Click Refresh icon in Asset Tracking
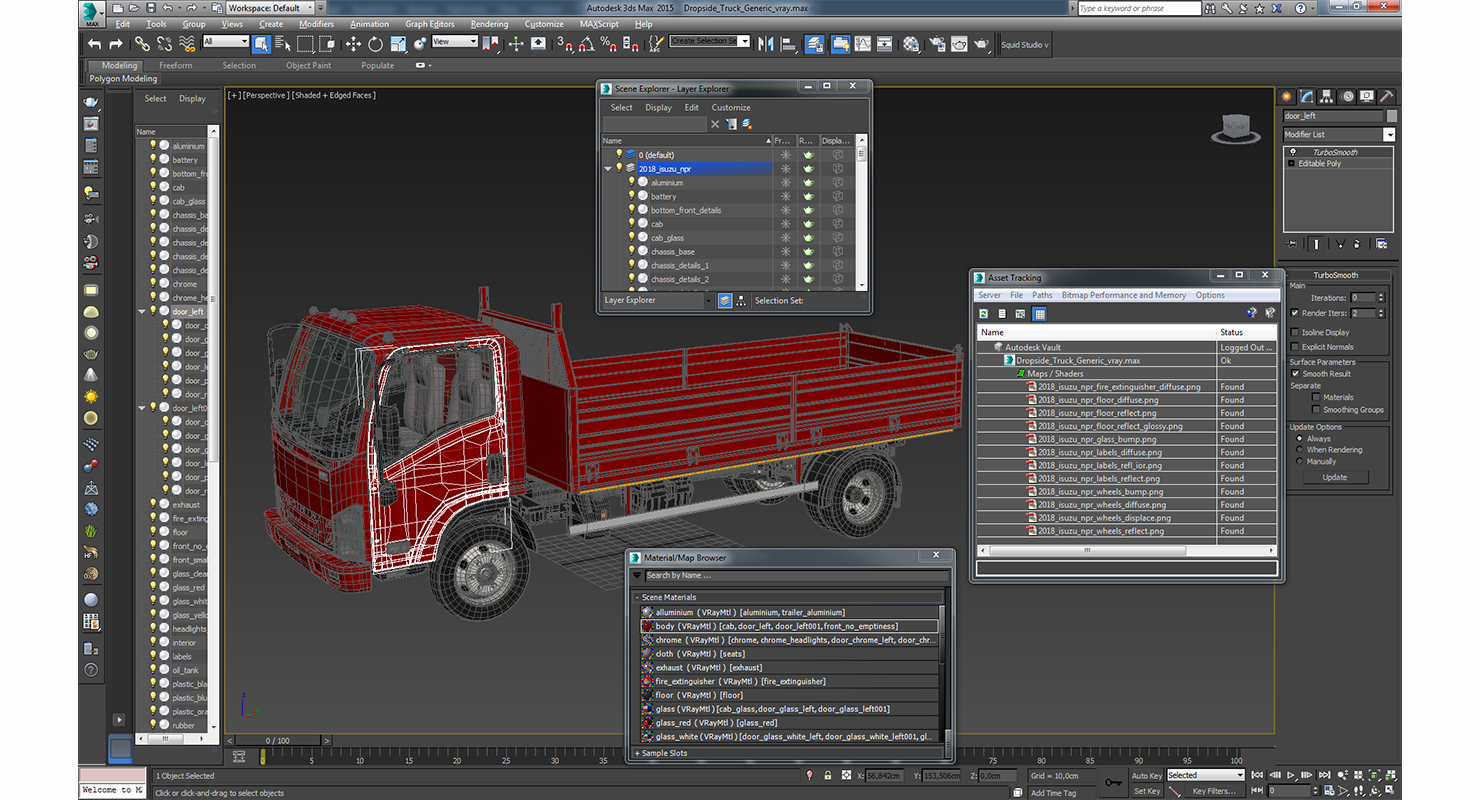Screen dimensions: 1480x800 (984, 314)
